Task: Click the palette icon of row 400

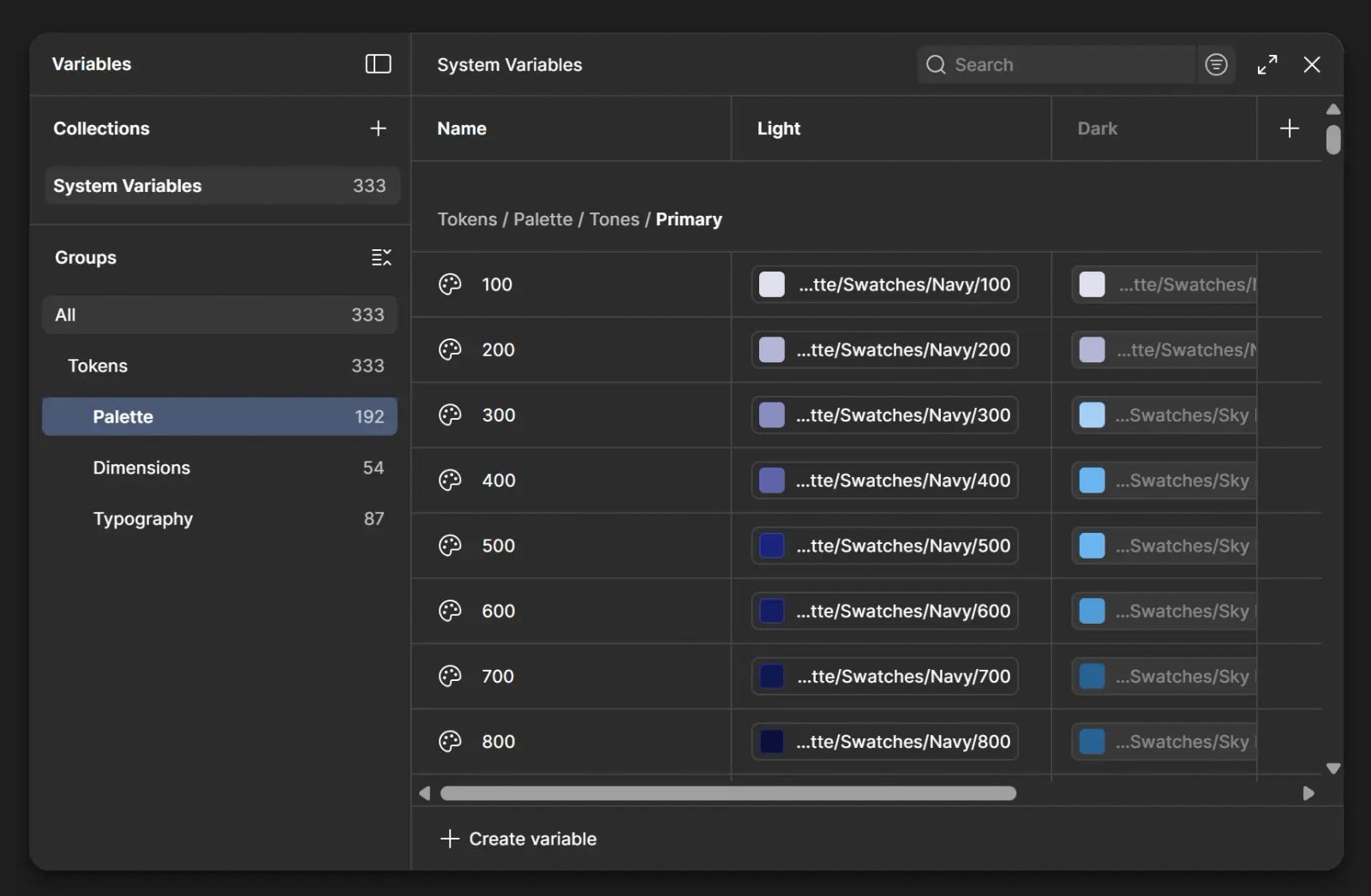Action: coord(450,481)
